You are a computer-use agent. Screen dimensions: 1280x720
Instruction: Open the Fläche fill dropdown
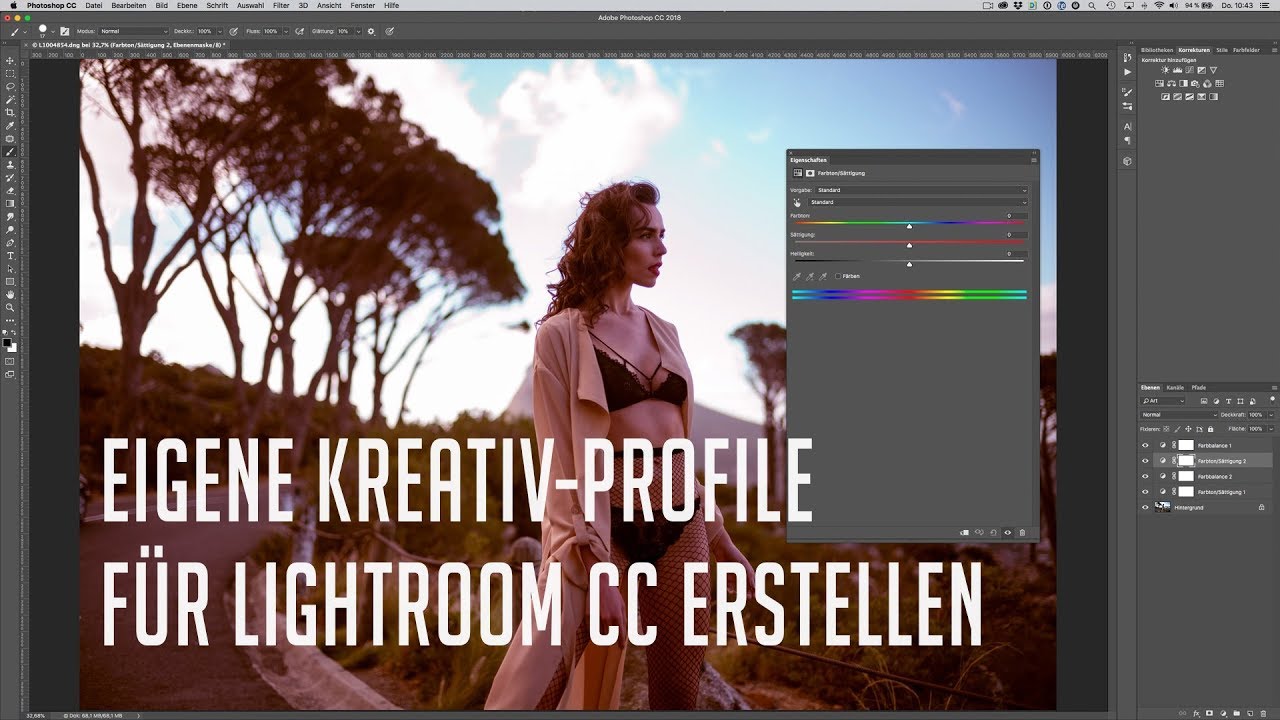pos(1271,429)
